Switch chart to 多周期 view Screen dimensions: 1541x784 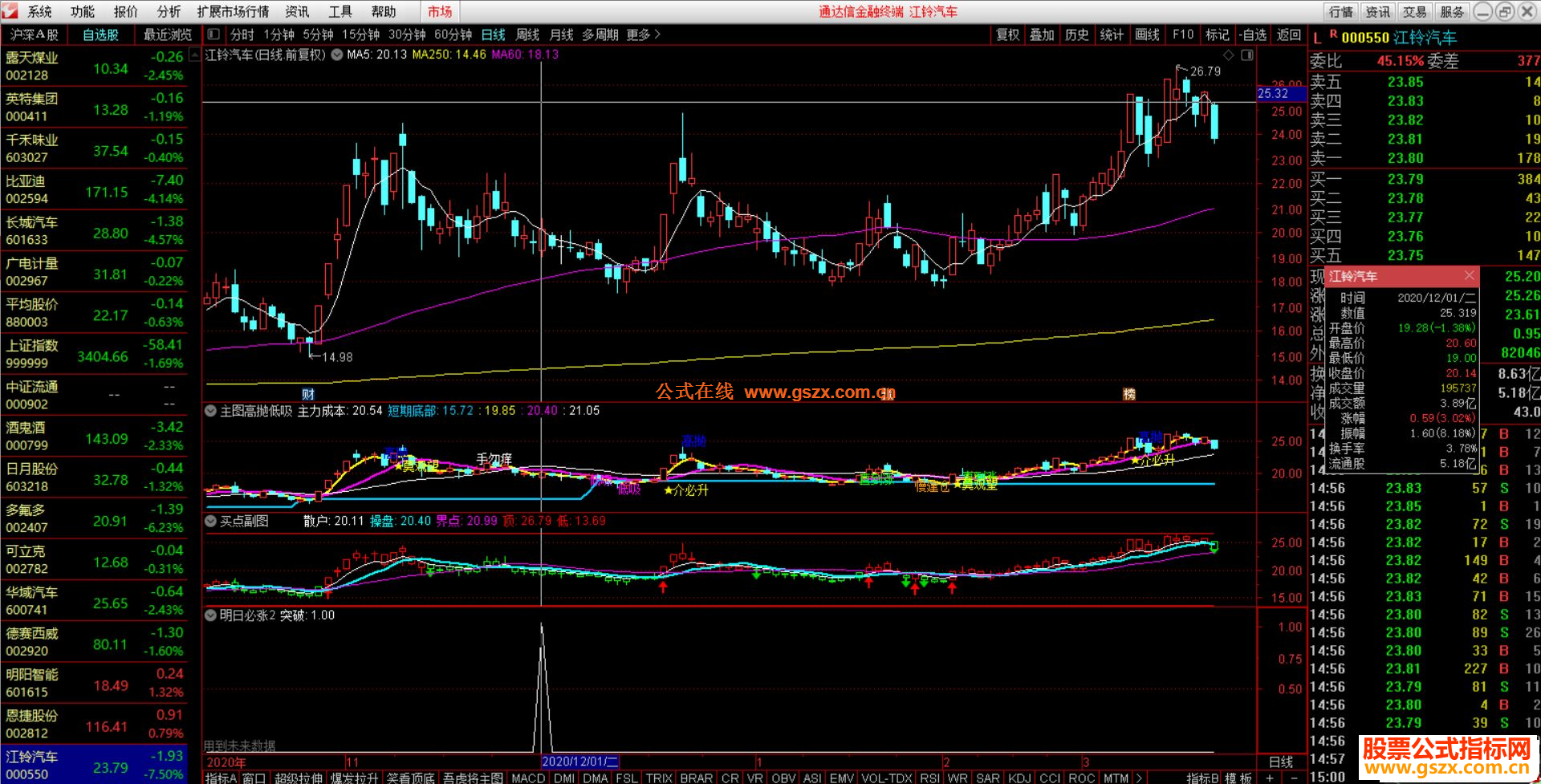[x=600, y=35]
